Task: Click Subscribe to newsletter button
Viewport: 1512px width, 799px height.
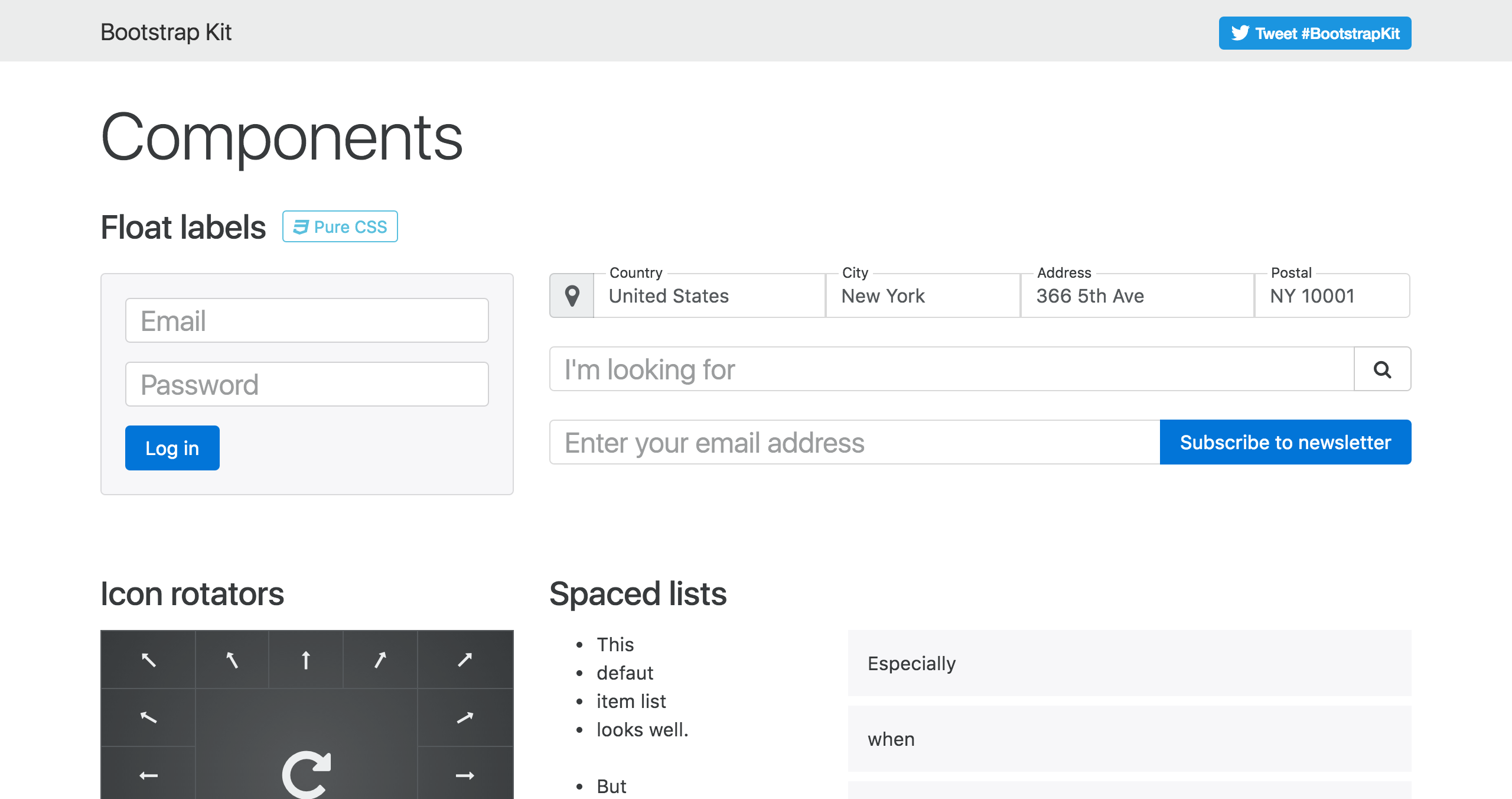Action: click(x=1285, y=441)
